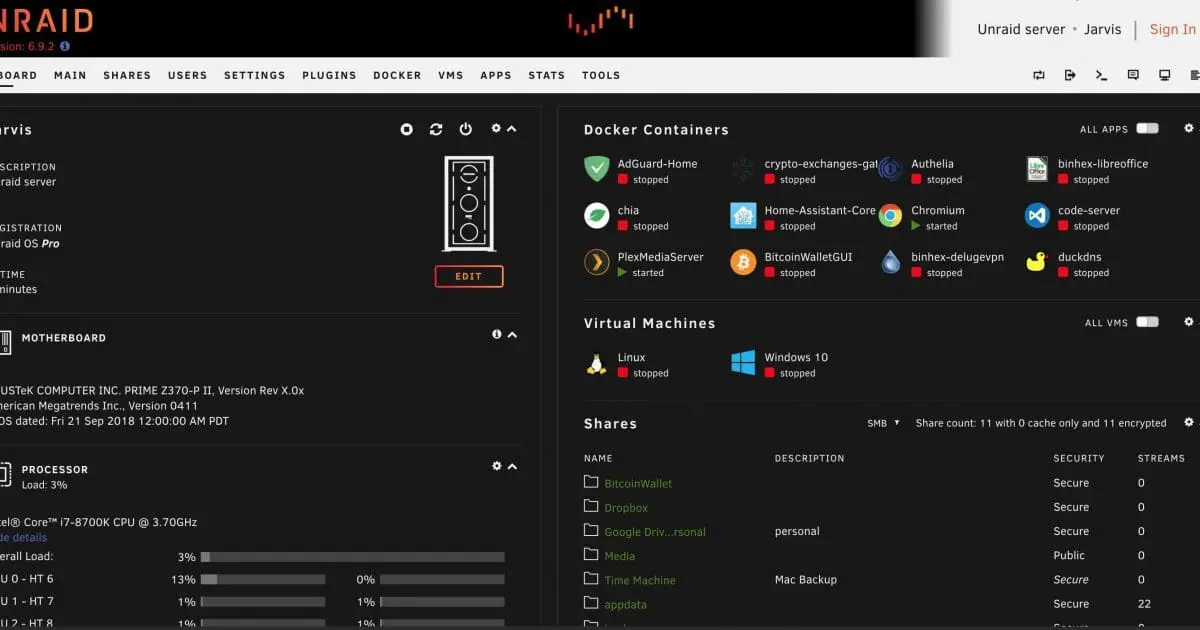Screen dimensions: 1200x630
Task: Click the HT 6 CPU load bar
Action: (x=263, y=579)
